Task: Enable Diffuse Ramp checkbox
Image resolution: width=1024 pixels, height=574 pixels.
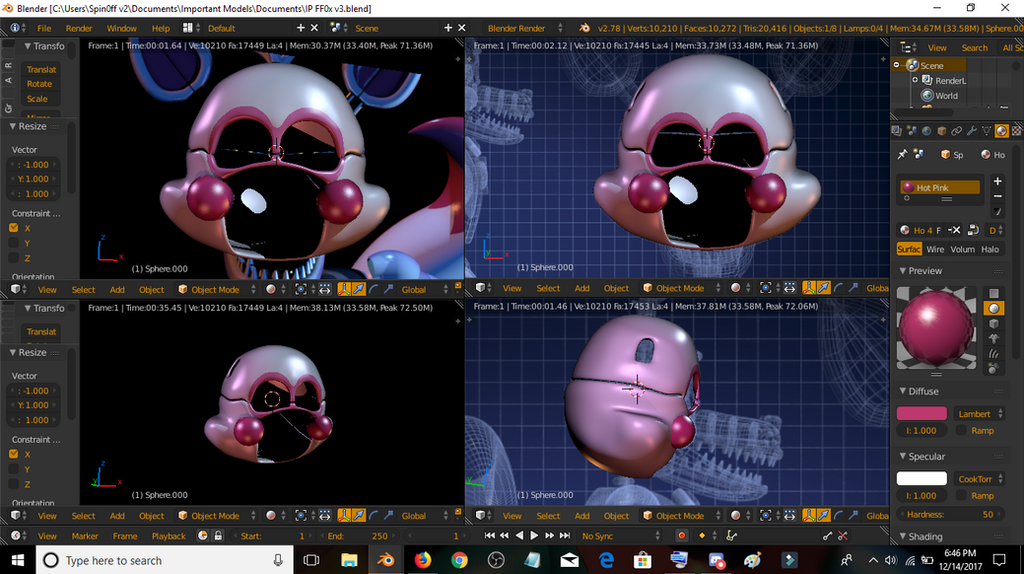Action: [x=961, y=430]
